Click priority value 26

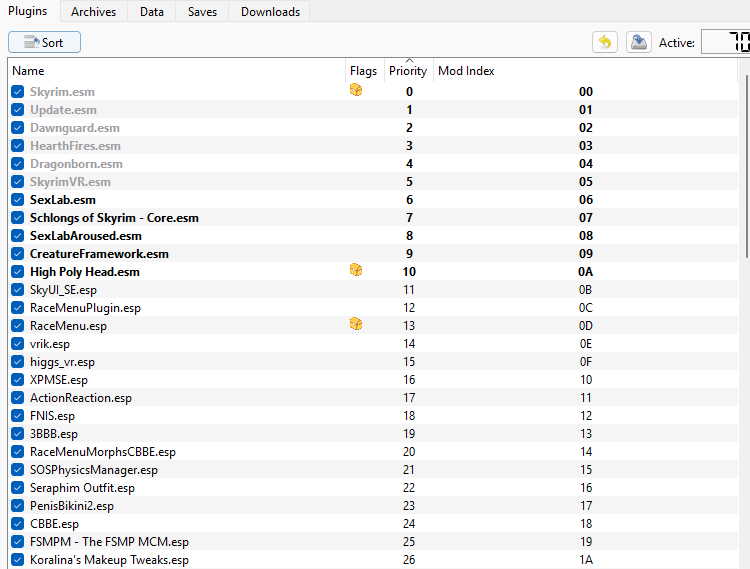click(409, 559)
